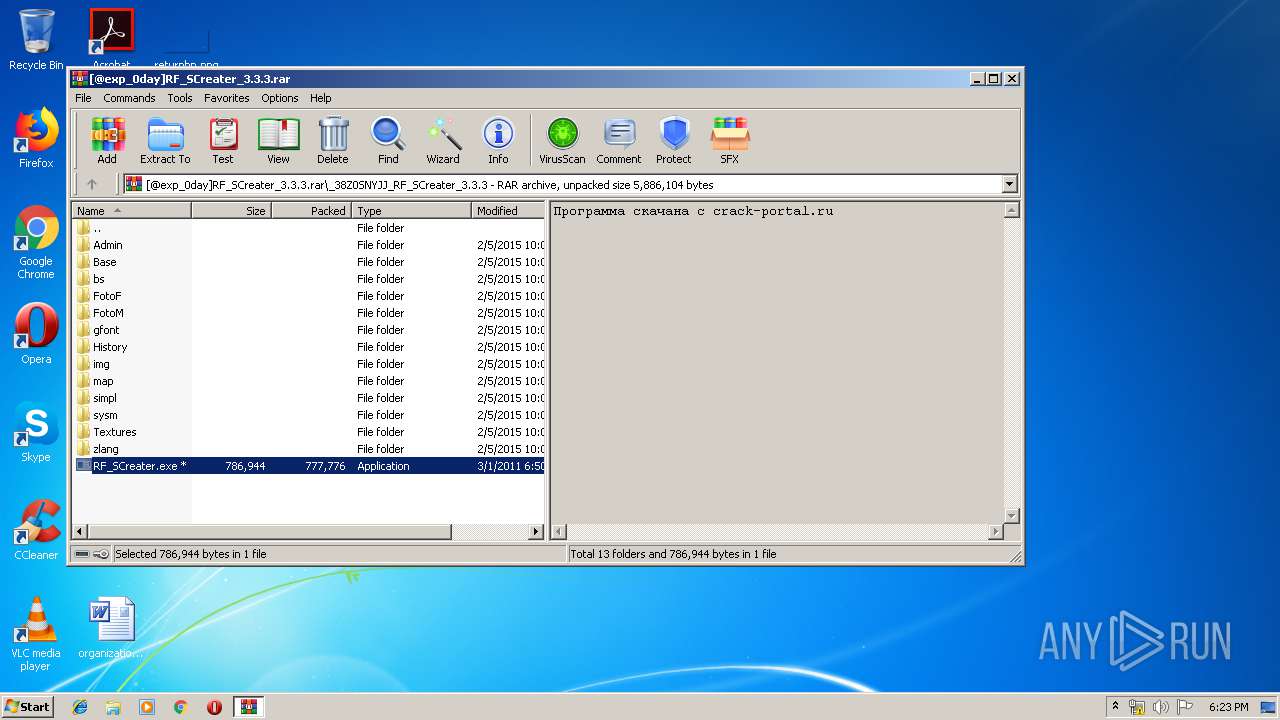Select the Base folder
Viewport: 1280px width, 720px height.
309,262
